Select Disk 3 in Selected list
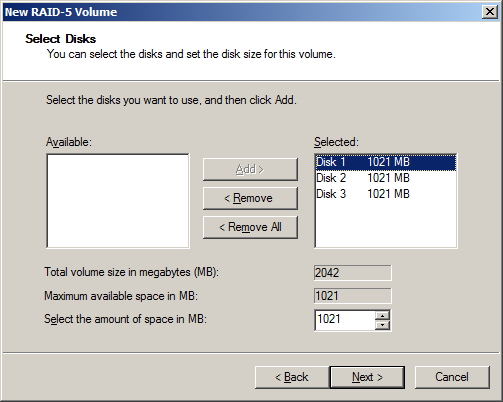The width and height of the screenshot is (503, 402). [x=386, y=194]
